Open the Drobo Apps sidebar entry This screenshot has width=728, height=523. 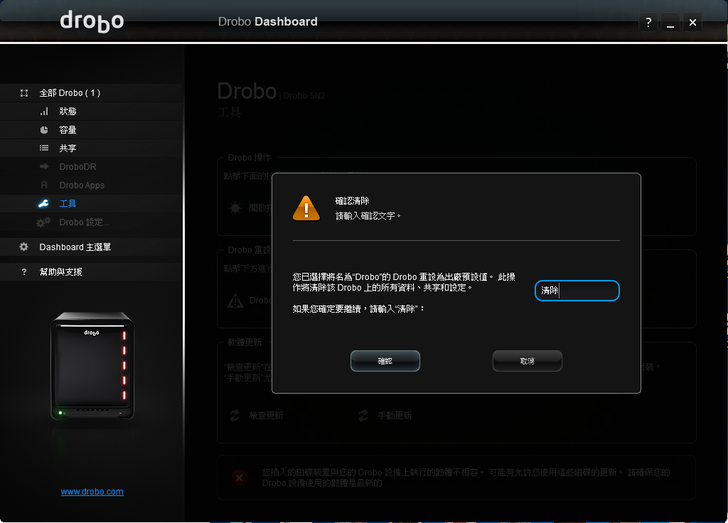click(x=81, y=185)
